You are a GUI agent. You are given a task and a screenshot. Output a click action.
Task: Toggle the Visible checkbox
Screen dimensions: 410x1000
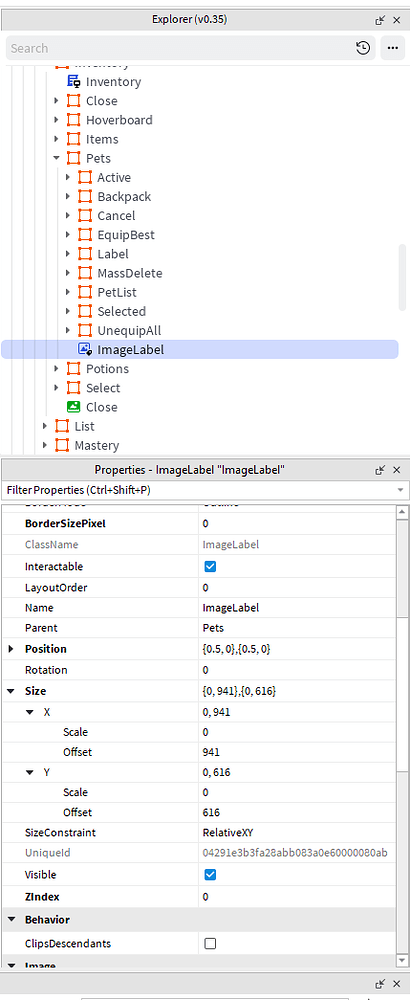(210, 875)
